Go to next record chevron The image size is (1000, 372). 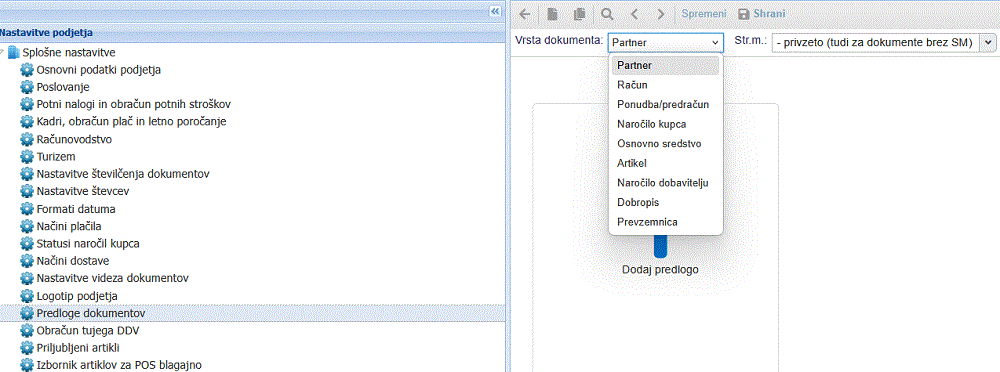coord(661,13)
